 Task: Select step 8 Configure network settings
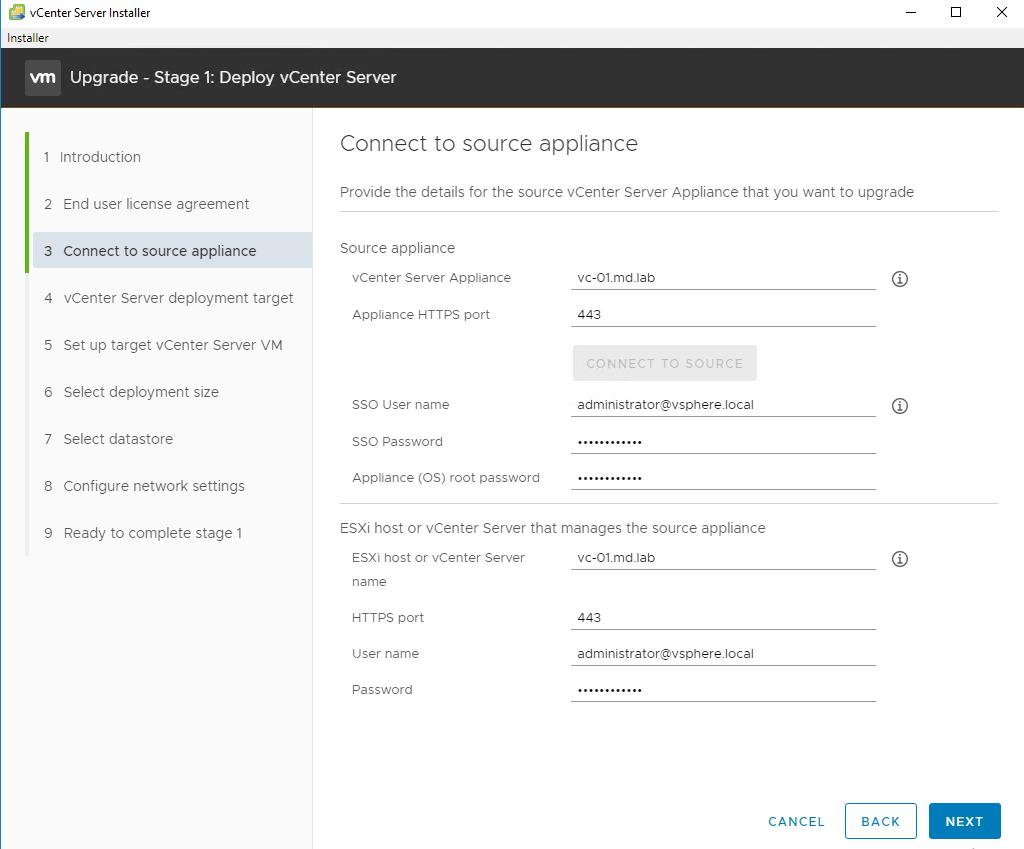(x=144, y=486)
